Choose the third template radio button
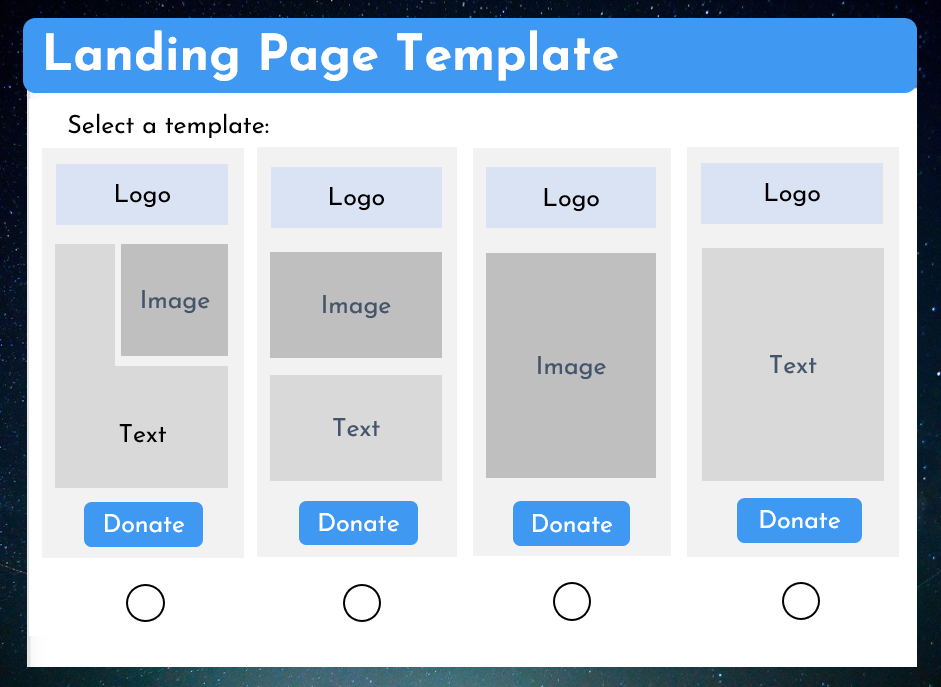 (572, 601)
